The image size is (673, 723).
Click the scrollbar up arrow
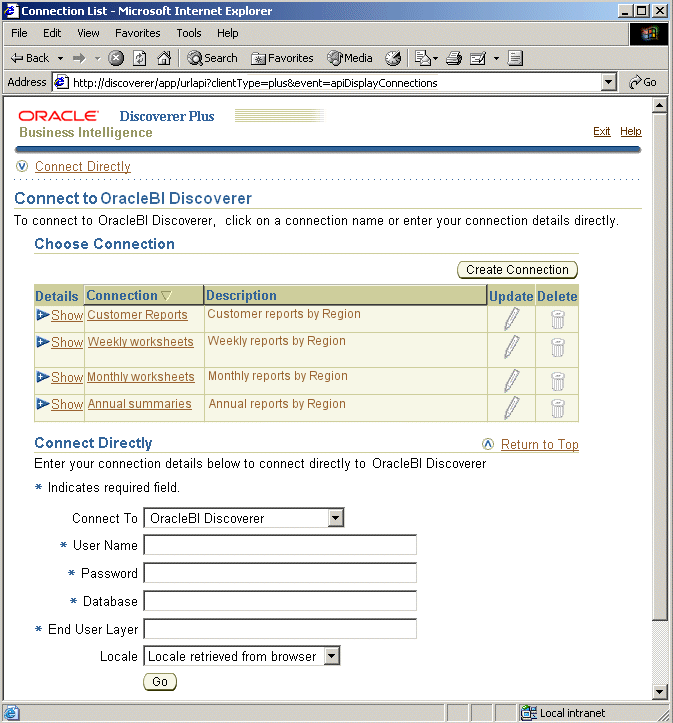point(660,106)
